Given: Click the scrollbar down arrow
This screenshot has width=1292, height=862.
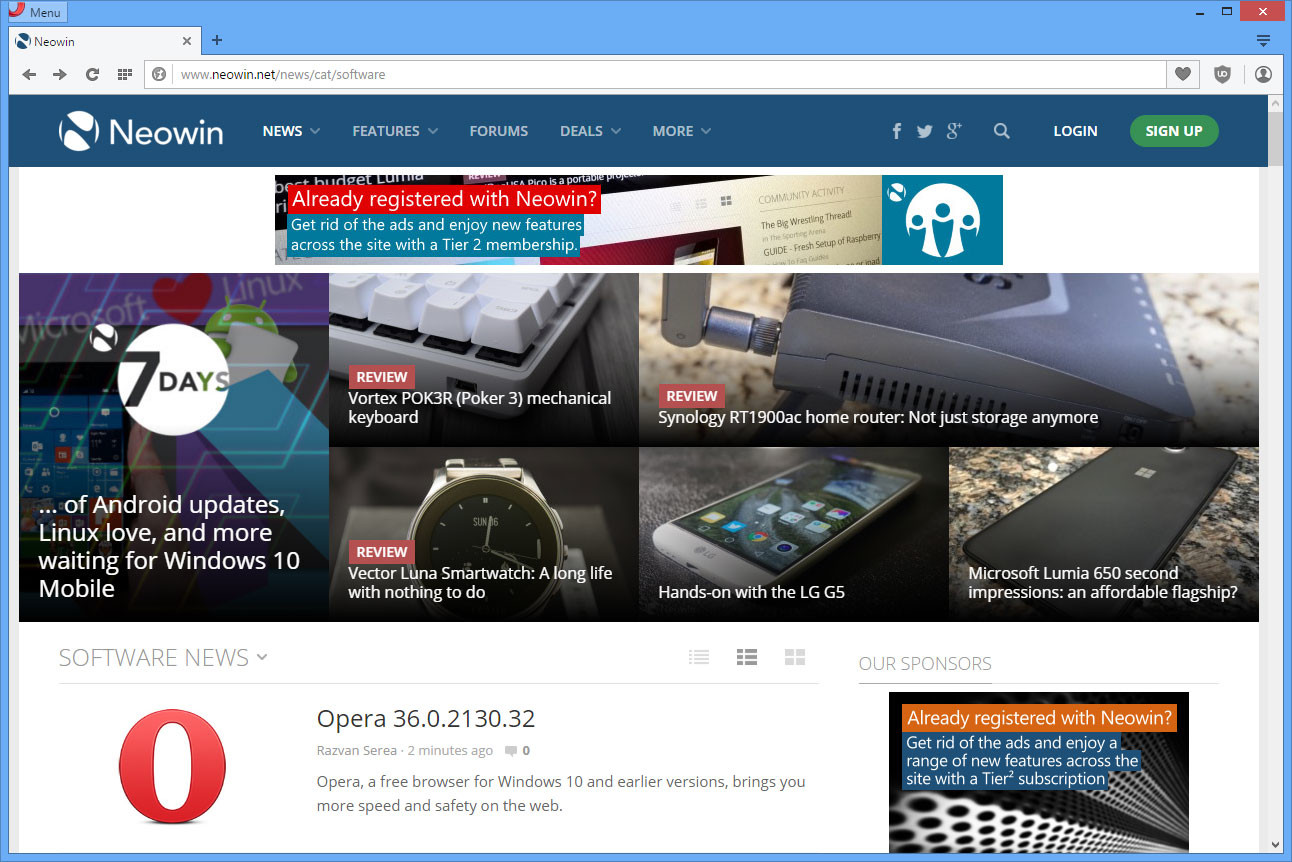Looking at the screenshot, I should 1275,844.
